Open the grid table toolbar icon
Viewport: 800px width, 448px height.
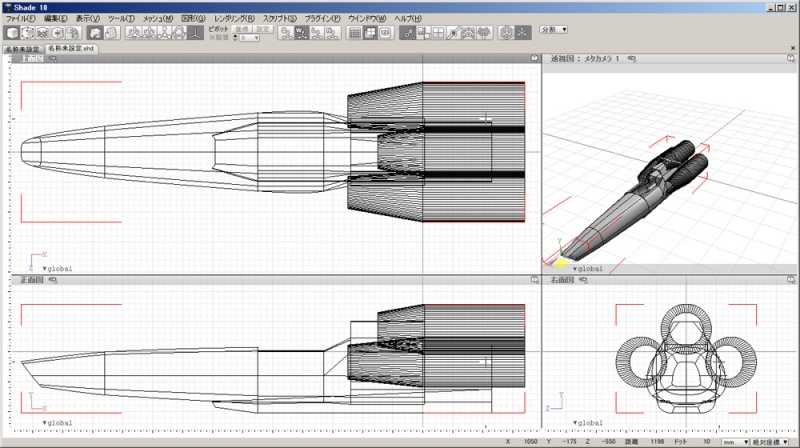pos(355,33)
